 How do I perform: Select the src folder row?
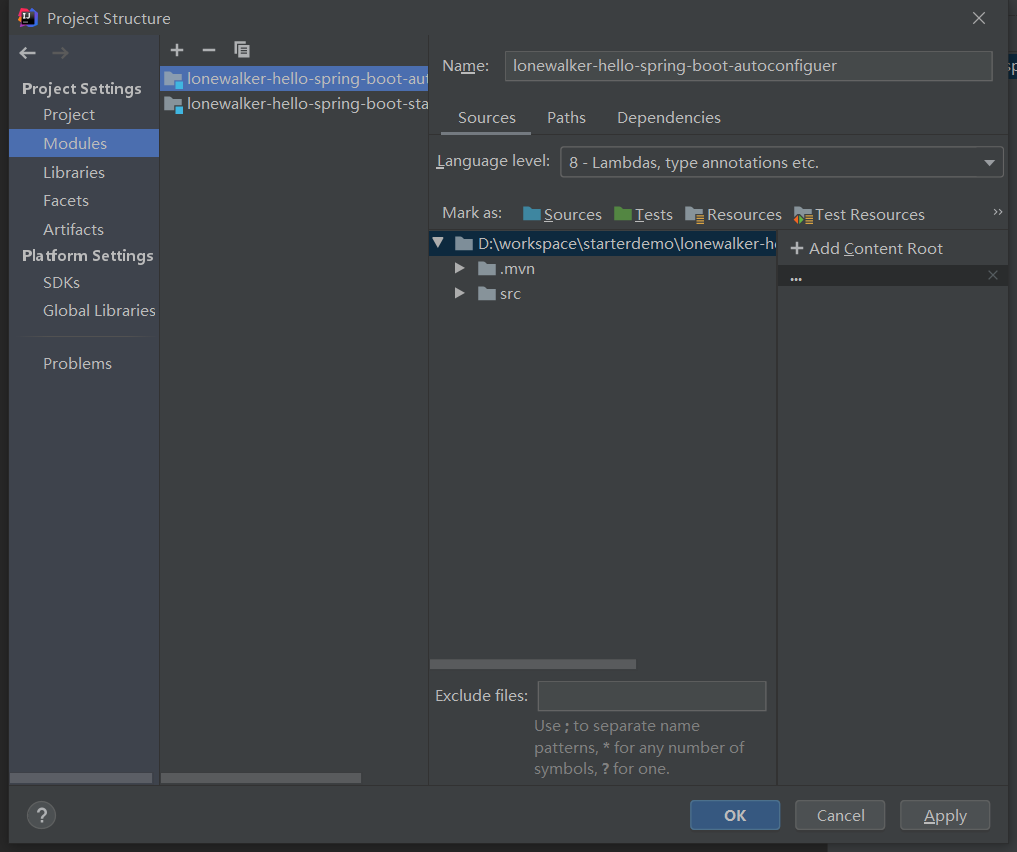603,293
